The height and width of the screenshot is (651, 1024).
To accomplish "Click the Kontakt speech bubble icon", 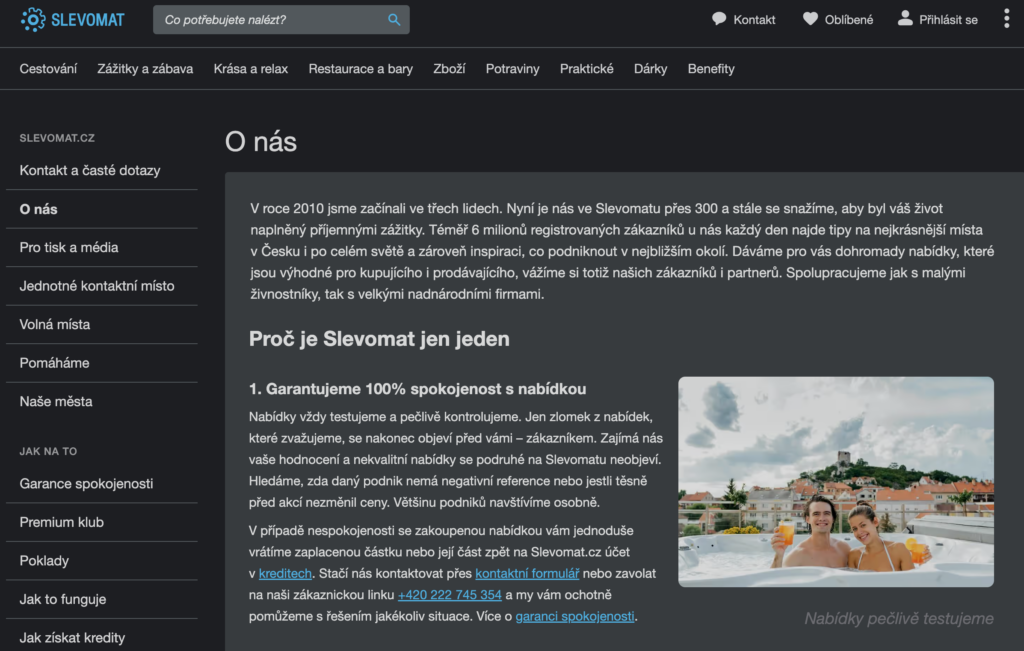I will coord(719,19).
